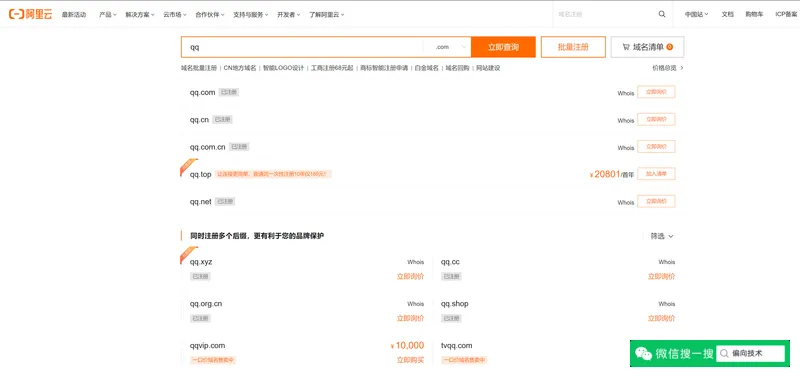This screenshot has width=800, height=377.
Task: Click 加入清单 for qq.top
Action: click(656, 174)
